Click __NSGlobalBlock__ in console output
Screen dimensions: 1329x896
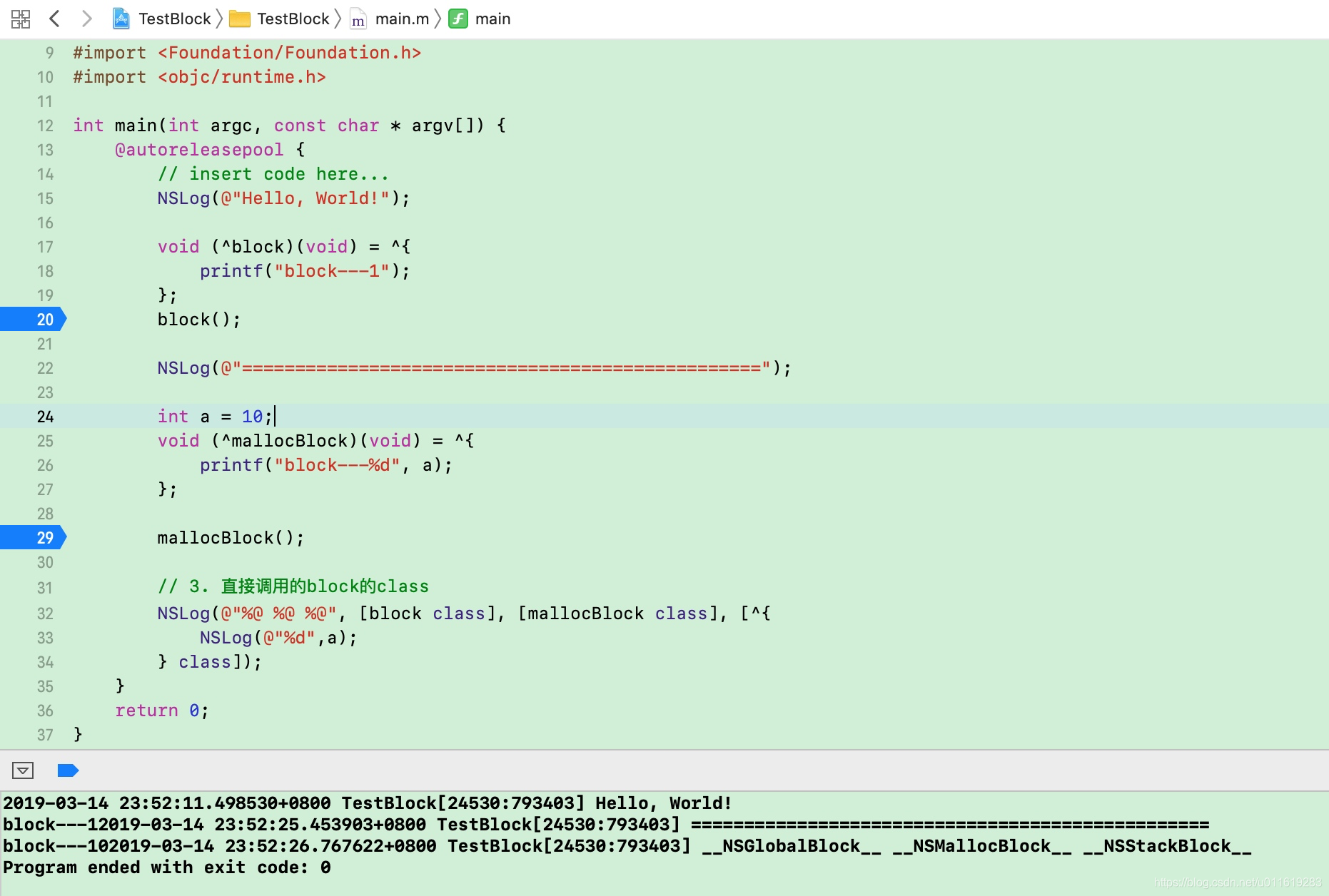pyautogui.click(x=792, y=846)
